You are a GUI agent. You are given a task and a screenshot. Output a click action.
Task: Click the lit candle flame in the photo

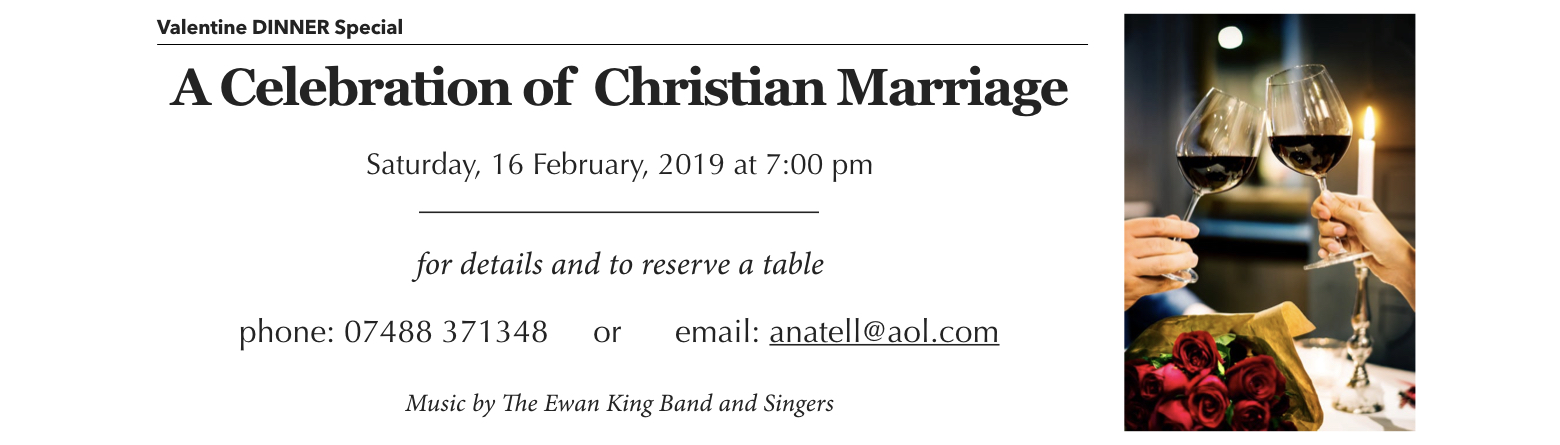(1369, 122)
